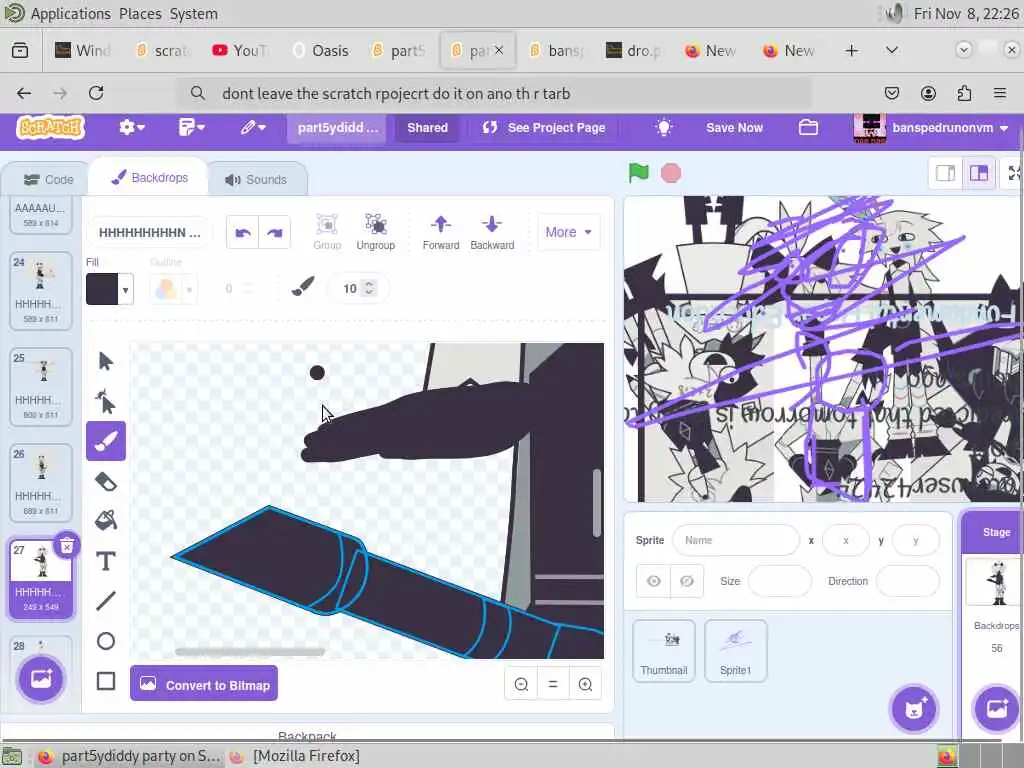Click the Ungroup icon
The width and height of the screenshot is (1024, 768).
376,232
